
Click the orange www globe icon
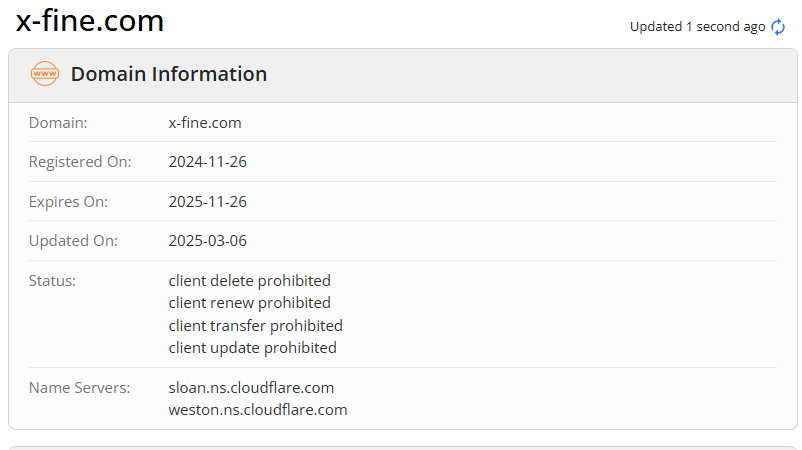pyautogui.click(x=45, y=74)
